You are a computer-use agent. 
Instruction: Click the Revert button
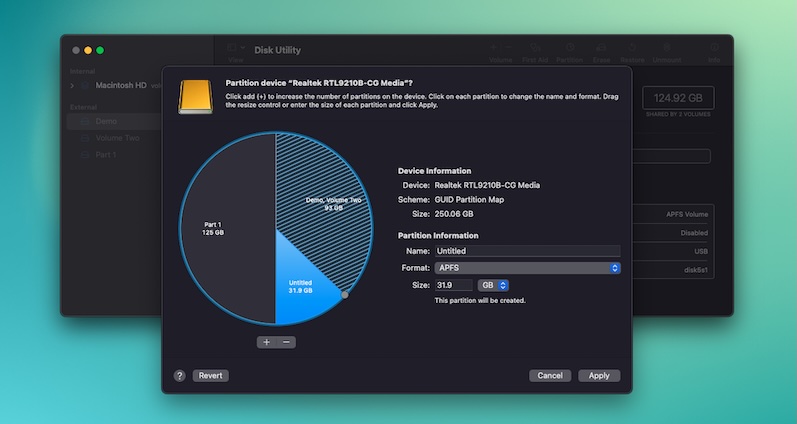210,376
